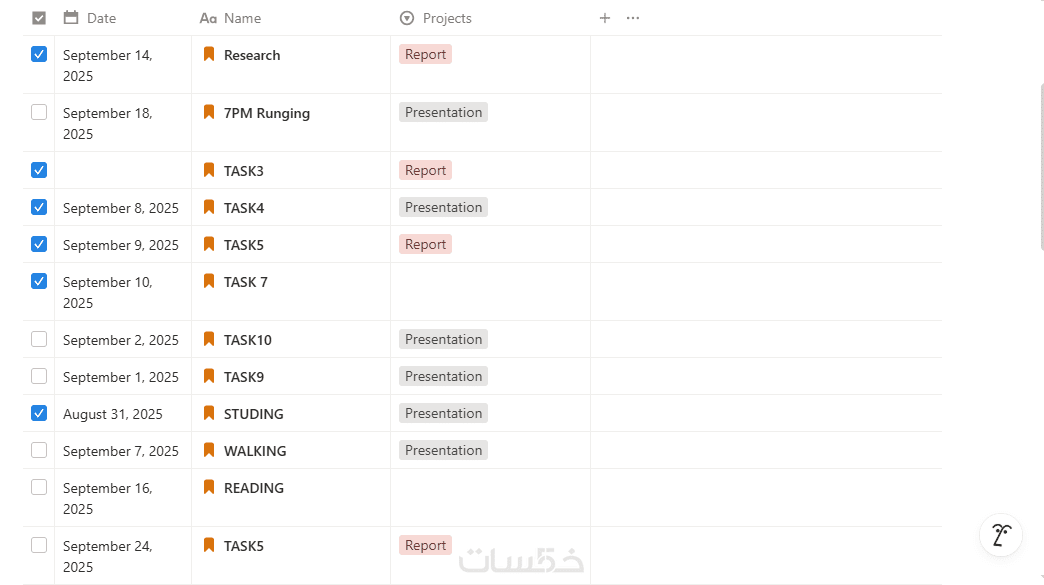Click the calendar icon in the Date header

click(x=71, y=18)
